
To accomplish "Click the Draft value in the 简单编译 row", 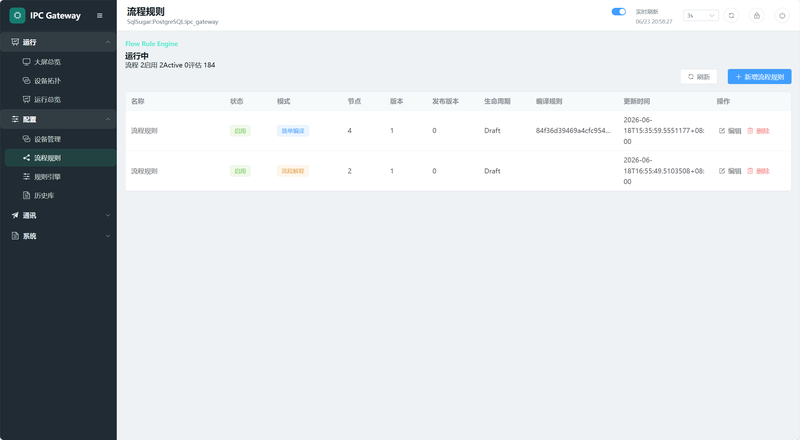I will (492, 131).
